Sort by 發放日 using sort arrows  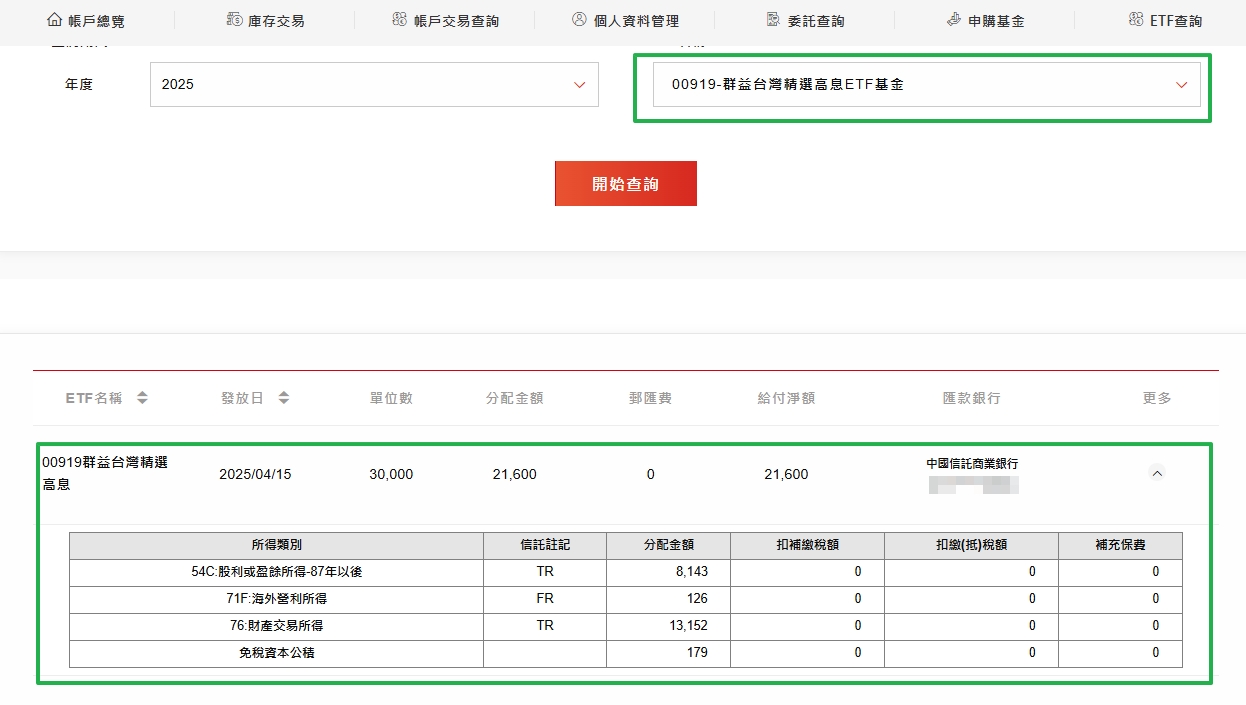pos(284,398)
